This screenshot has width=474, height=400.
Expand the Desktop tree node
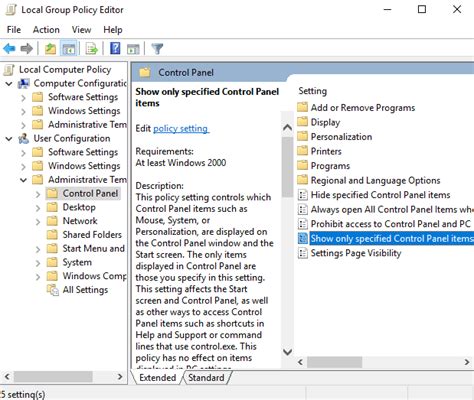coord(38,207)
